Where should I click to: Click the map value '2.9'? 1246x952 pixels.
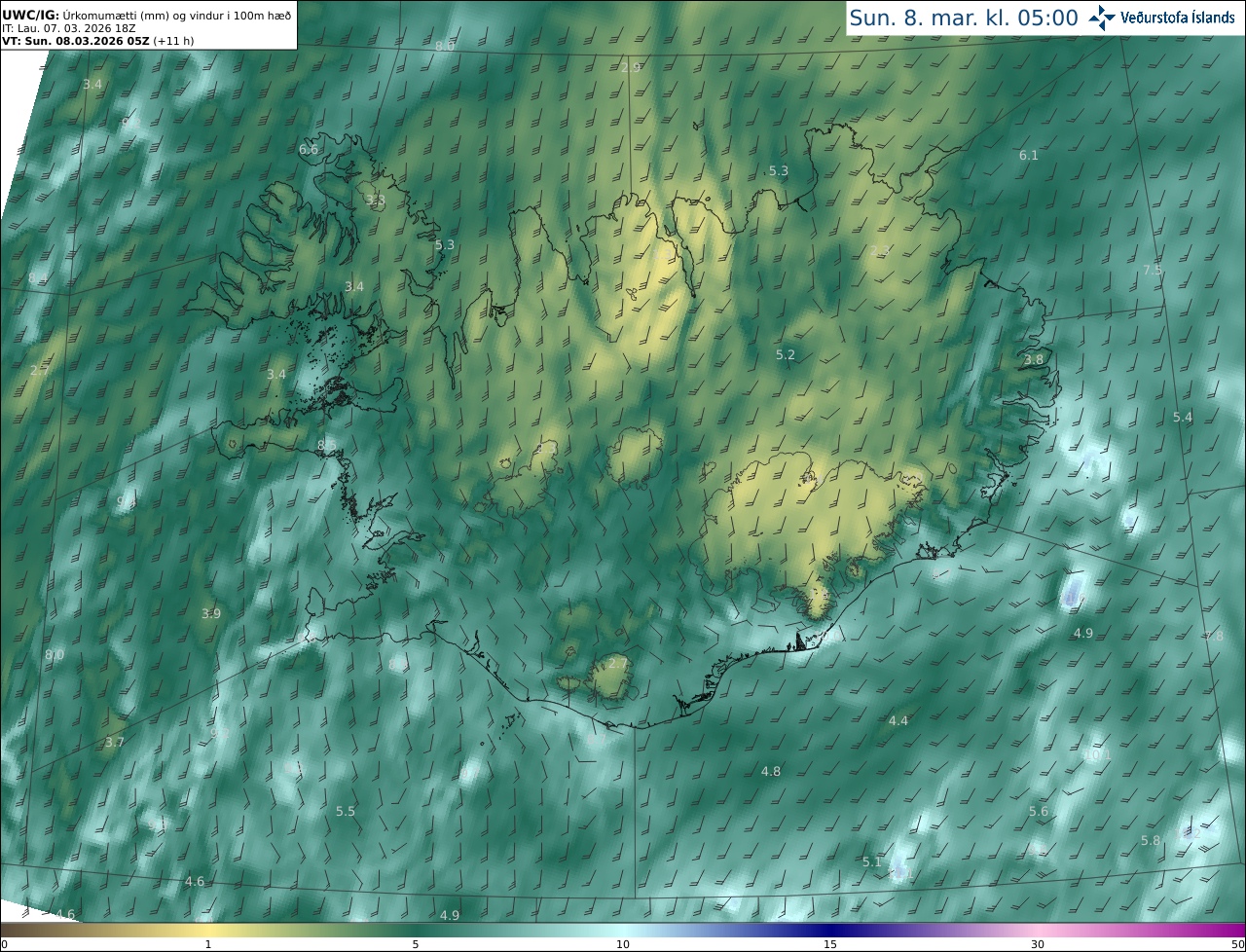(631, 67)
